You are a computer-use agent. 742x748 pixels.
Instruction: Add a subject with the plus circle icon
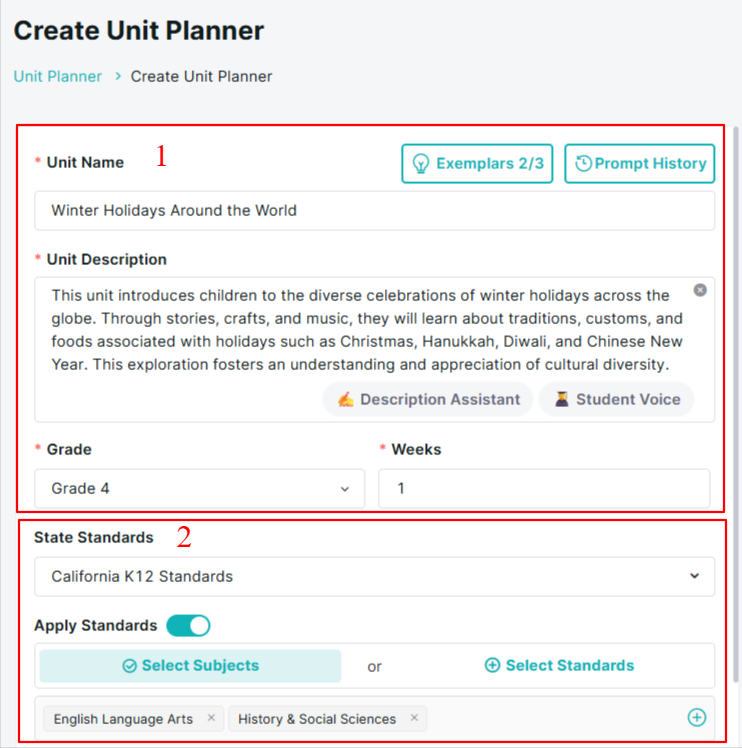[697, 717]
